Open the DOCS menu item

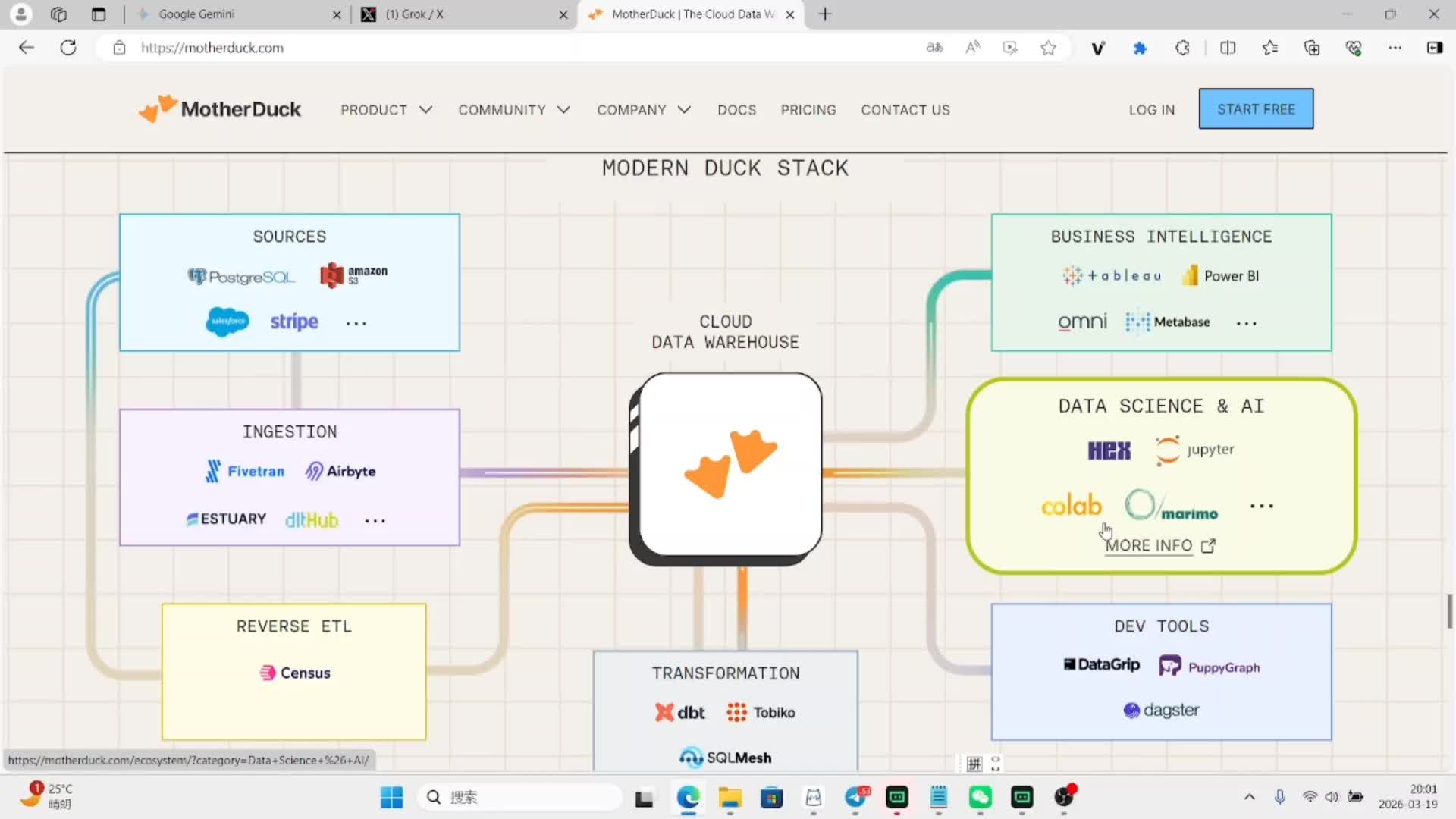coord(736,110)
